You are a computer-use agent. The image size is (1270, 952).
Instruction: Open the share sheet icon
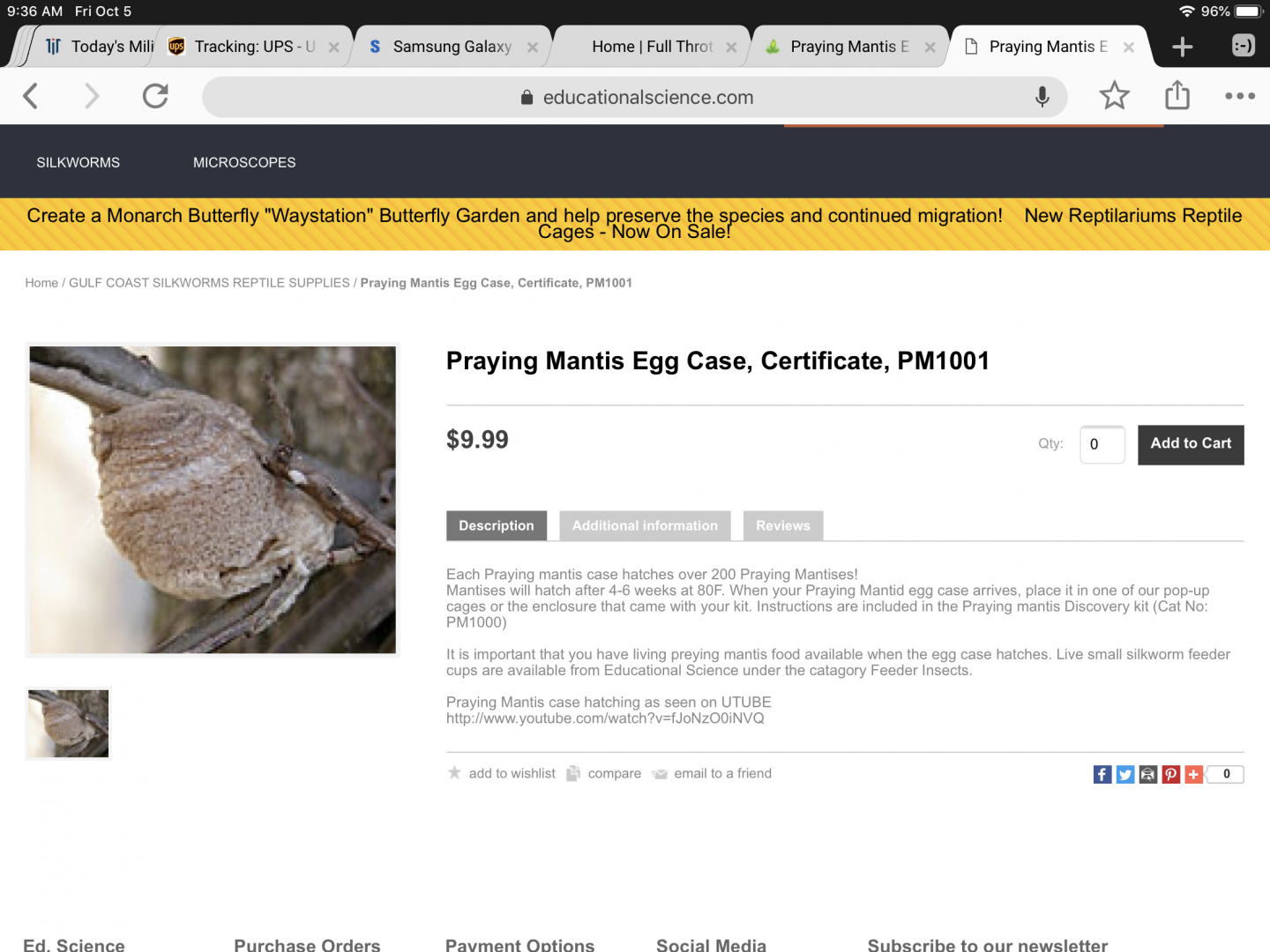(x=1177, y=94)
